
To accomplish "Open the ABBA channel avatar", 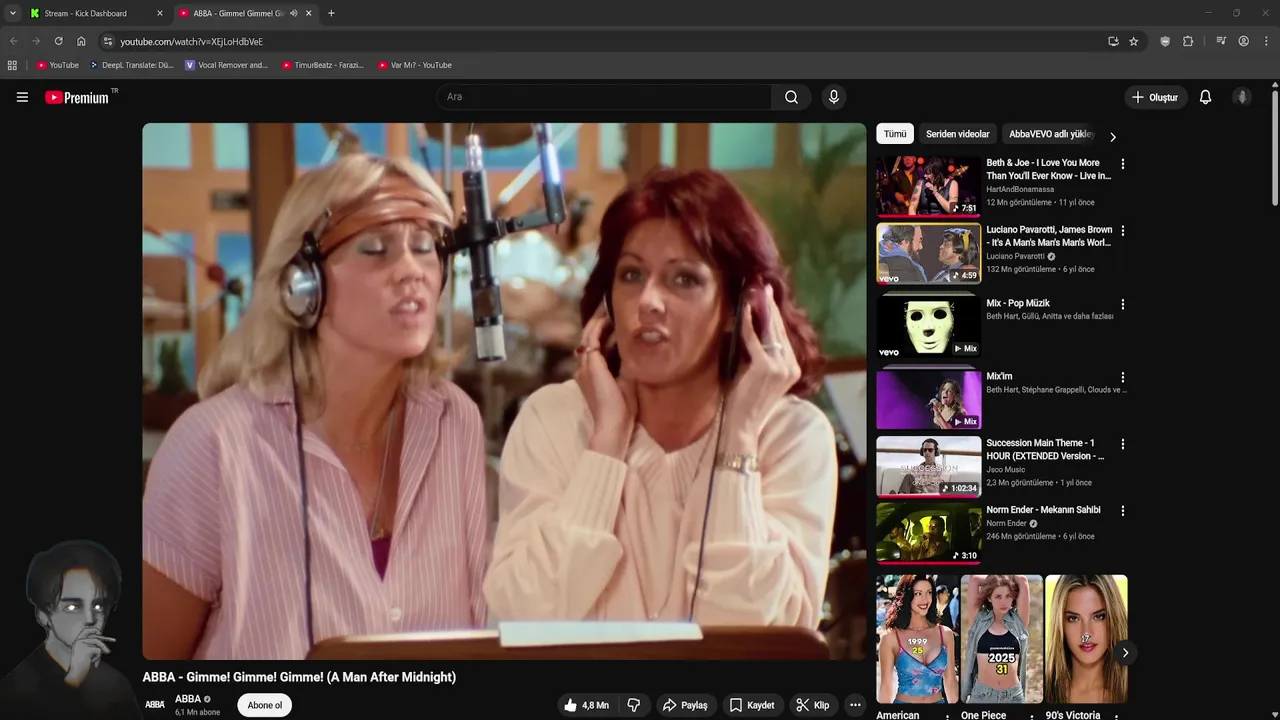I will pyautogui.click(x=155, y=705).
